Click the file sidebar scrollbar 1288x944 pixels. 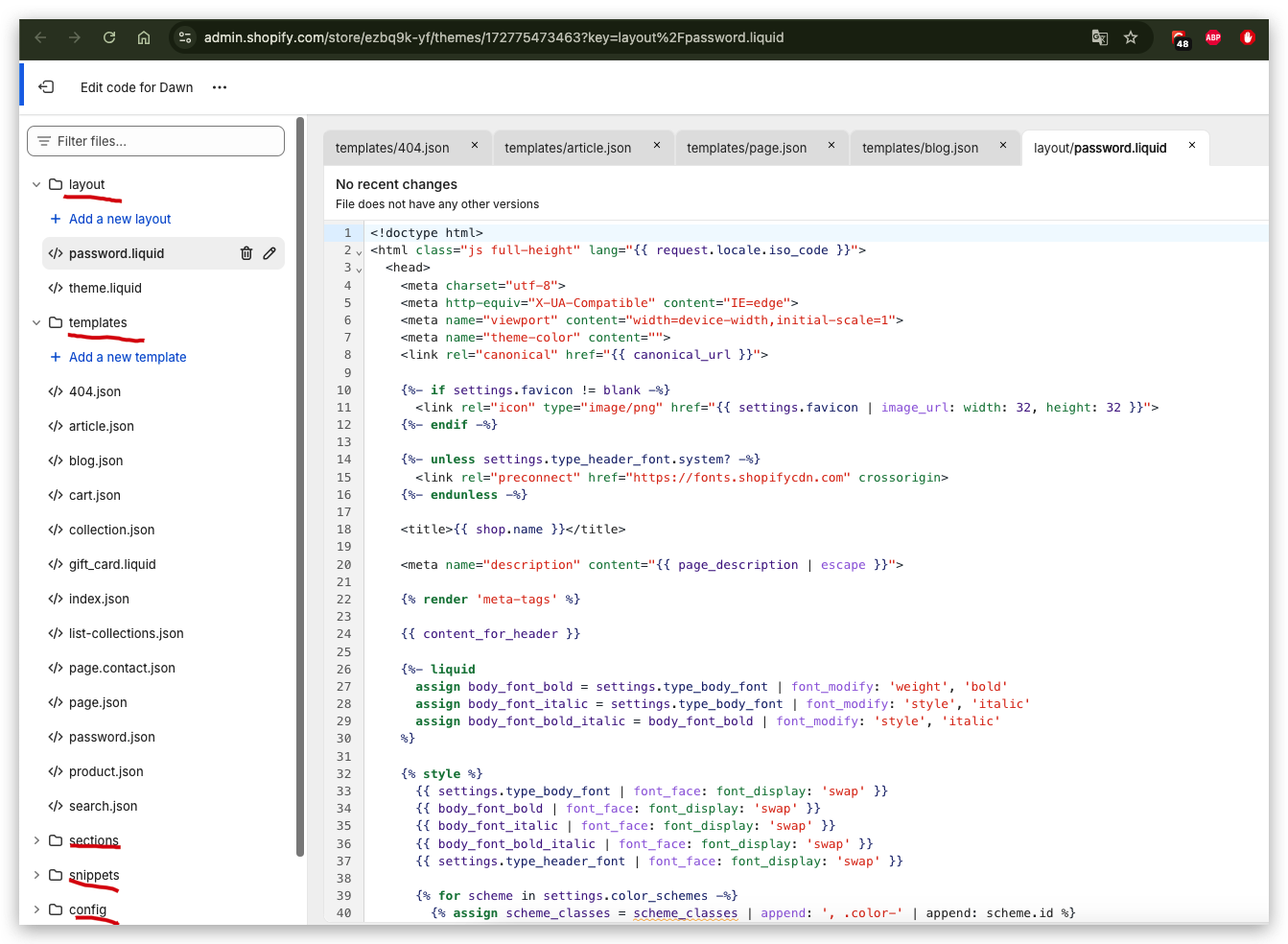[300, 486]
